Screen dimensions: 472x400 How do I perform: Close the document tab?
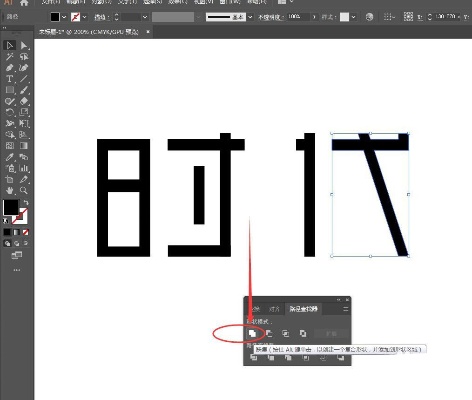148,32
